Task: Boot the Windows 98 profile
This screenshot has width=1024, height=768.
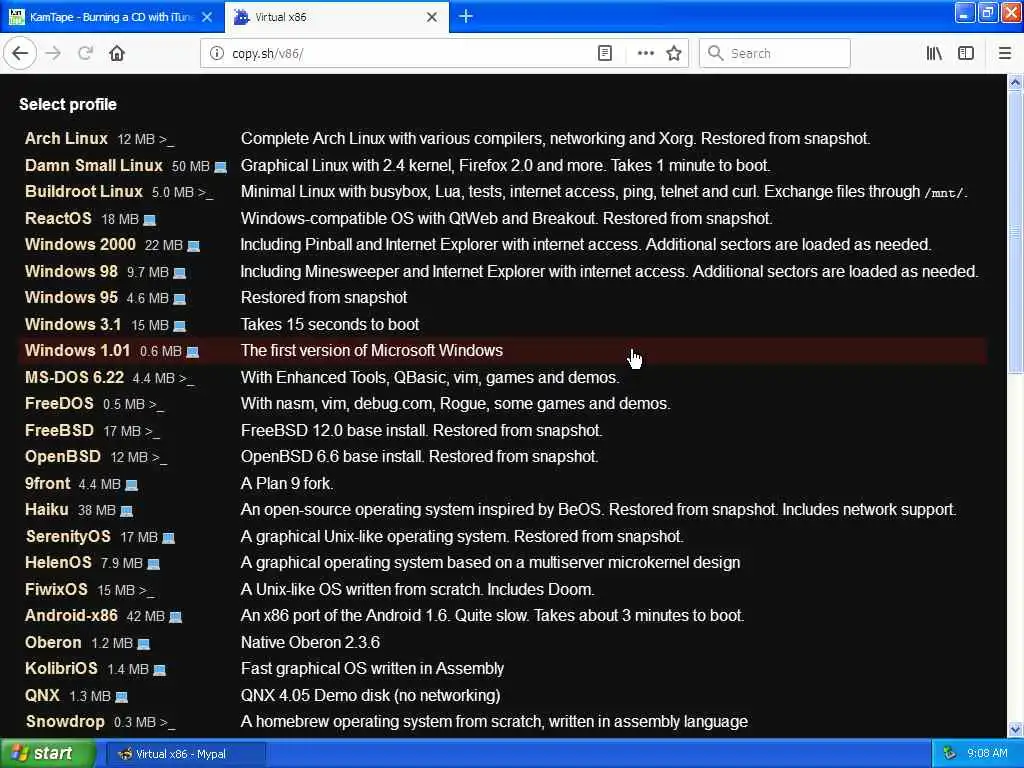Action: pos(71,271)
